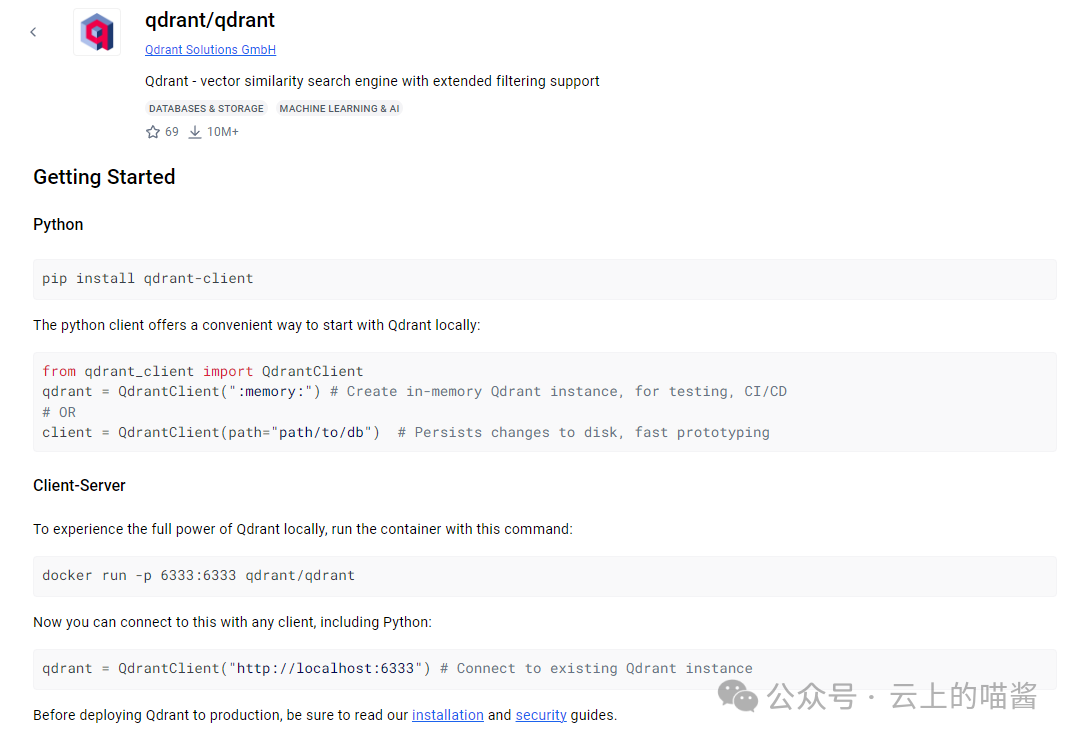Click the QdrantClient(":memory:") code line
This screenshot has width=1071, height=739.
415,391
